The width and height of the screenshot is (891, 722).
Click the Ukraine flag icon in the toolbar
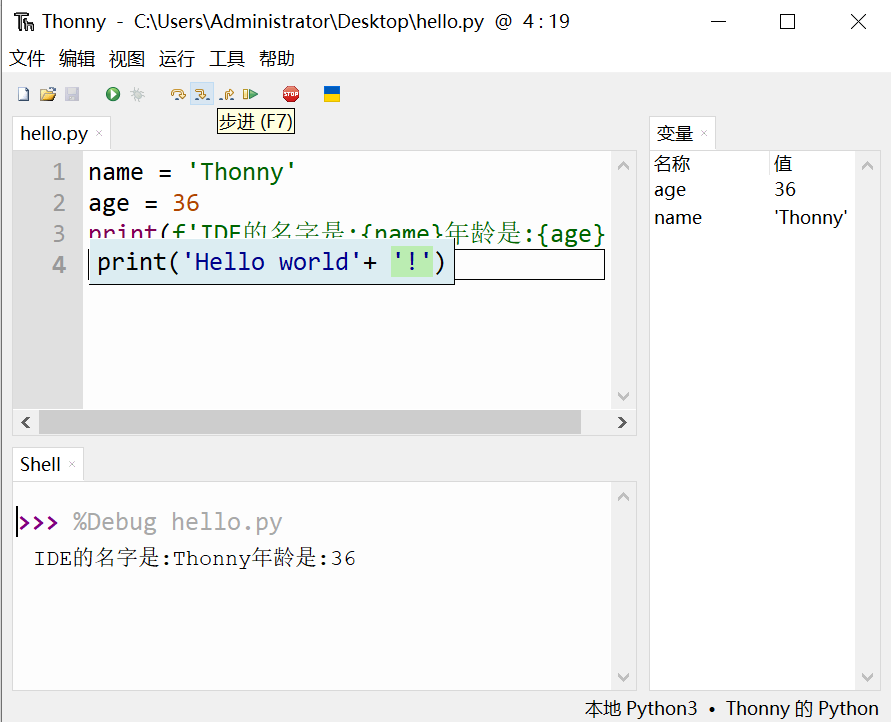(332, 94)
